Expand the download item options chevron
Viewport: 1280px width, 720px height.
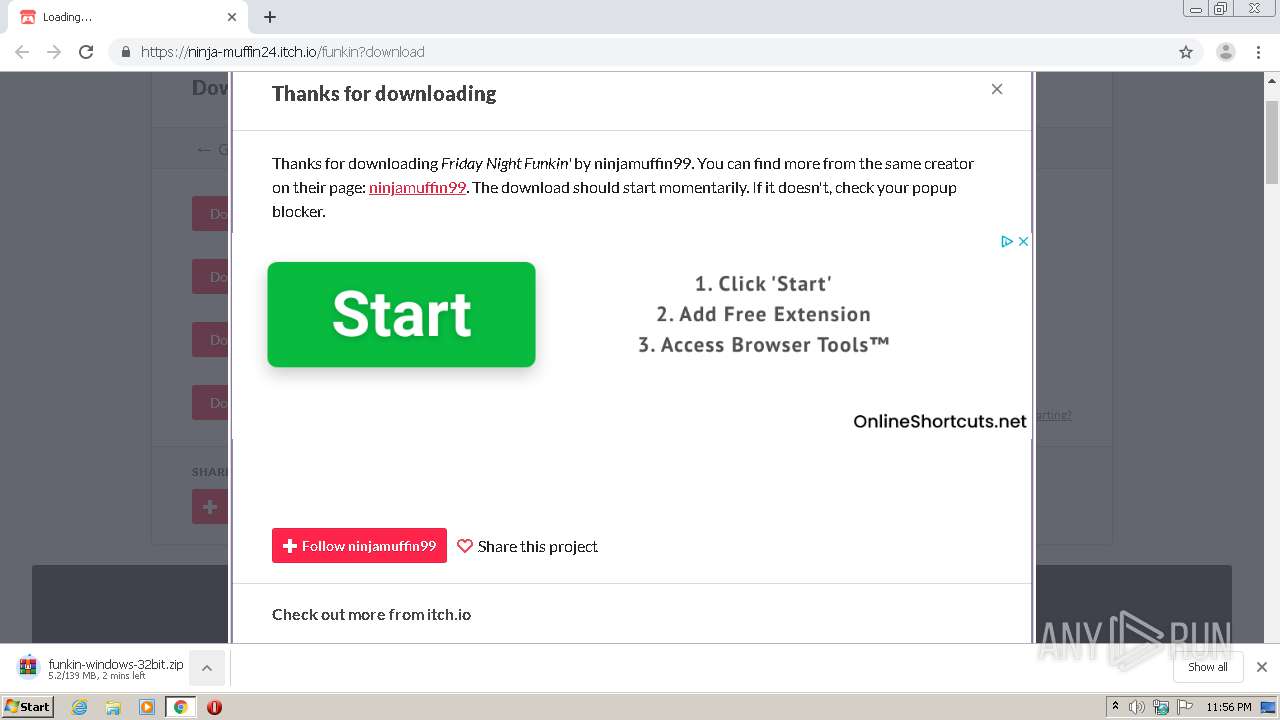tap(207, 668)
